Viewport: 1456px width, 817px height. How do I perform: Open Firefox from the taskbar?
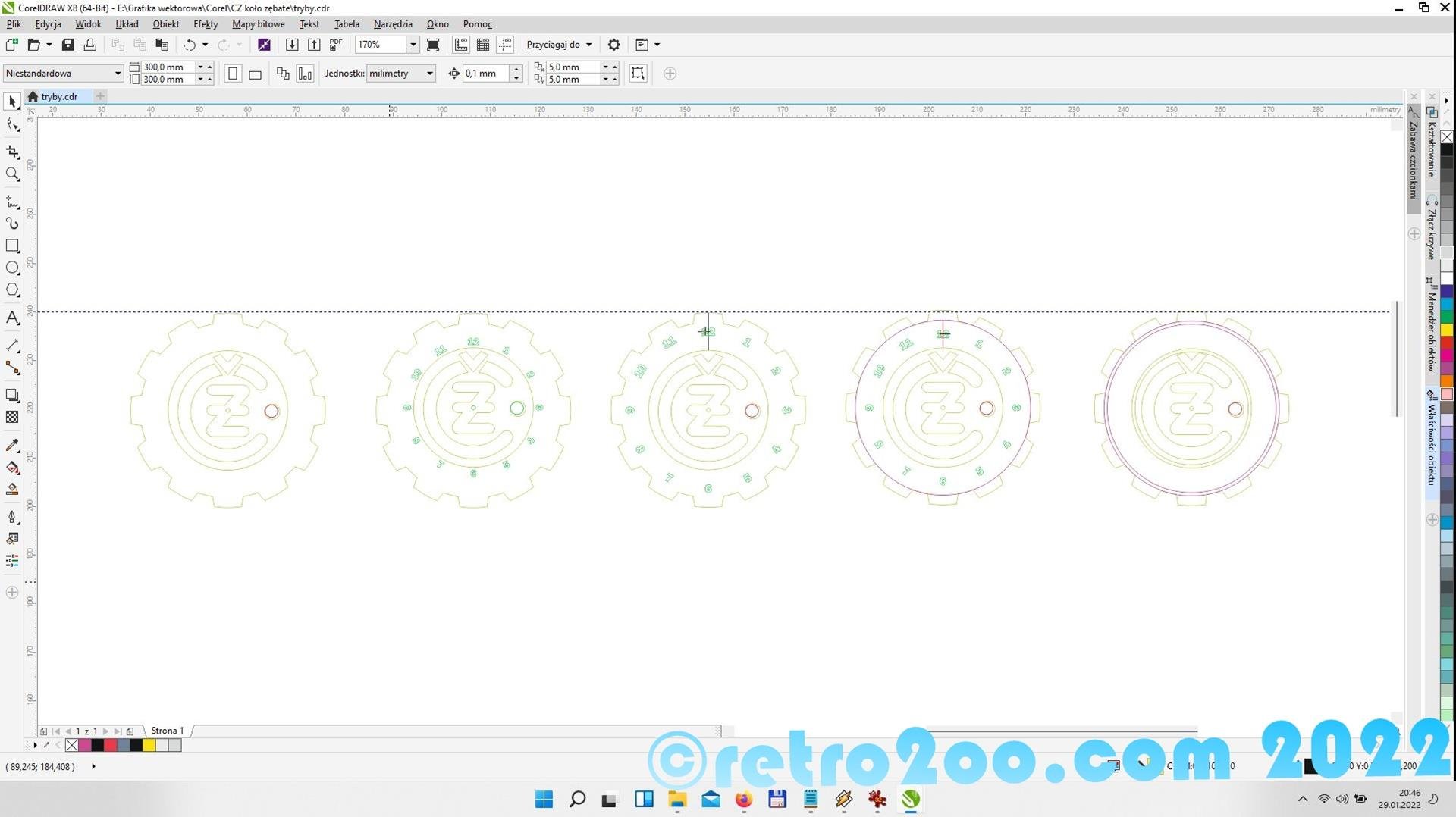click(x=743, y=799)
